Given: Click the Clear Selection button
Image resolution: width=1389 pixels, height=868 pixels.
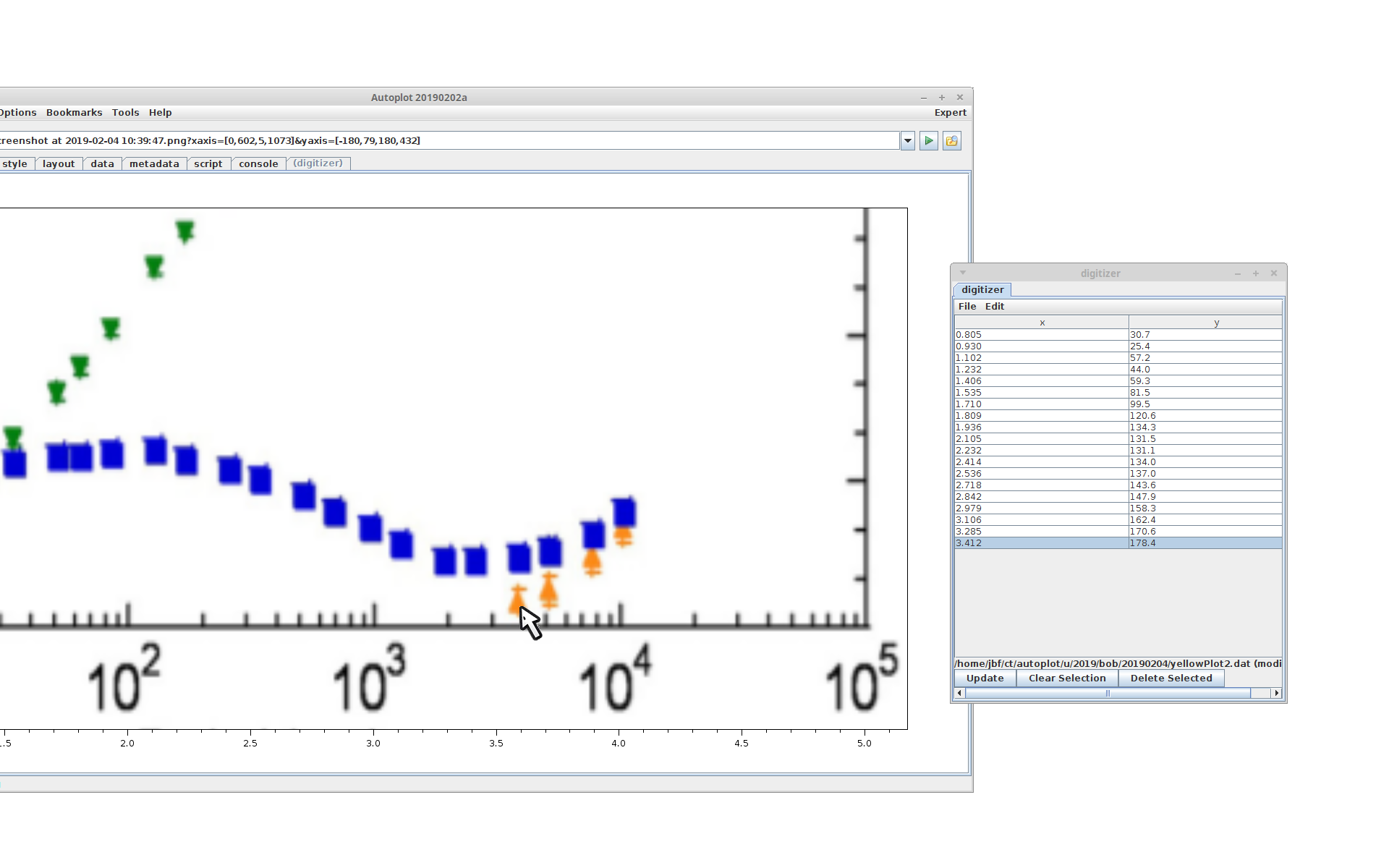Looking at the screenshot, I should coord(1067,678).
